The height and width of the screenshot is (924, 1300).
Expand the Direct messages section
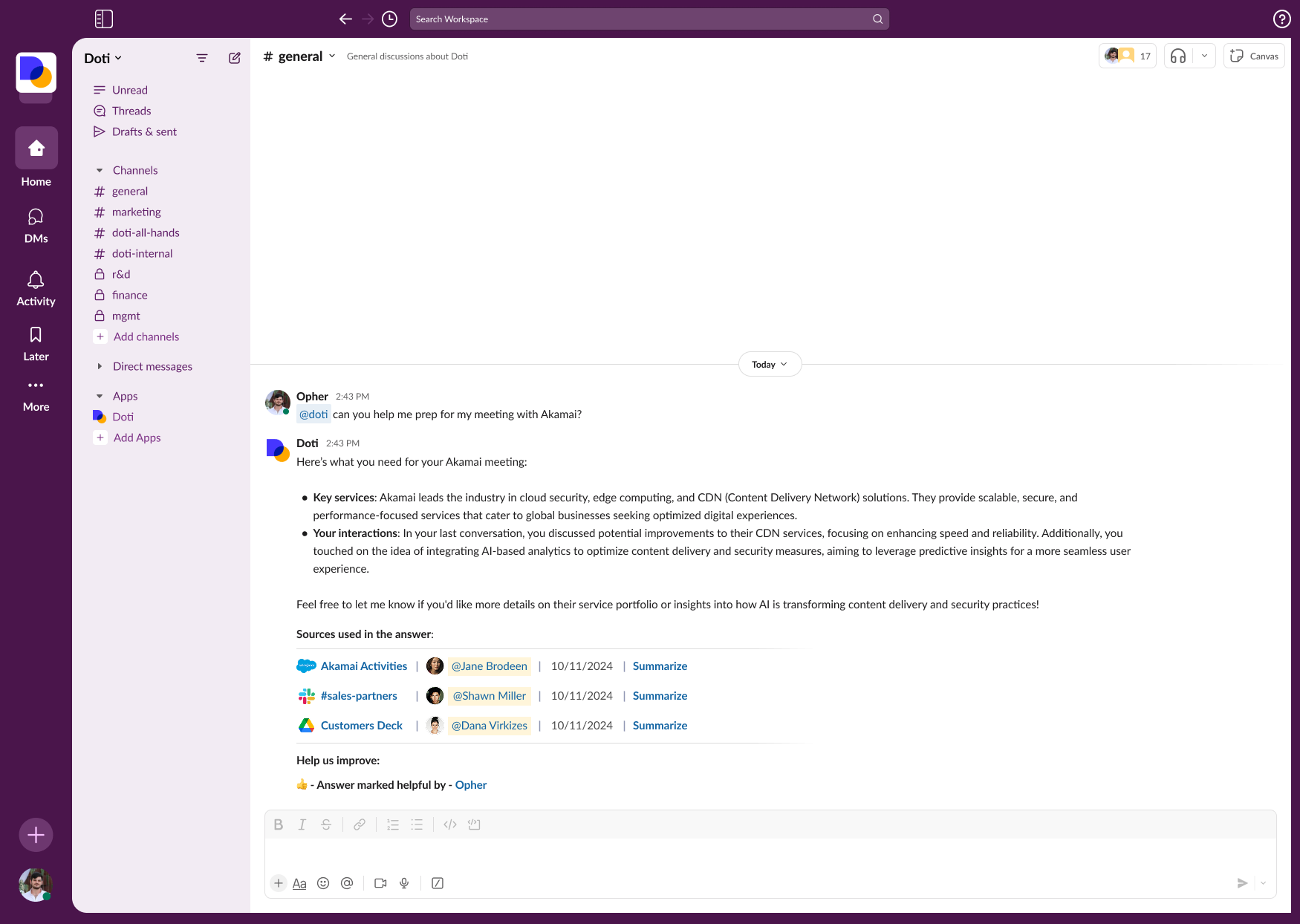100,366
